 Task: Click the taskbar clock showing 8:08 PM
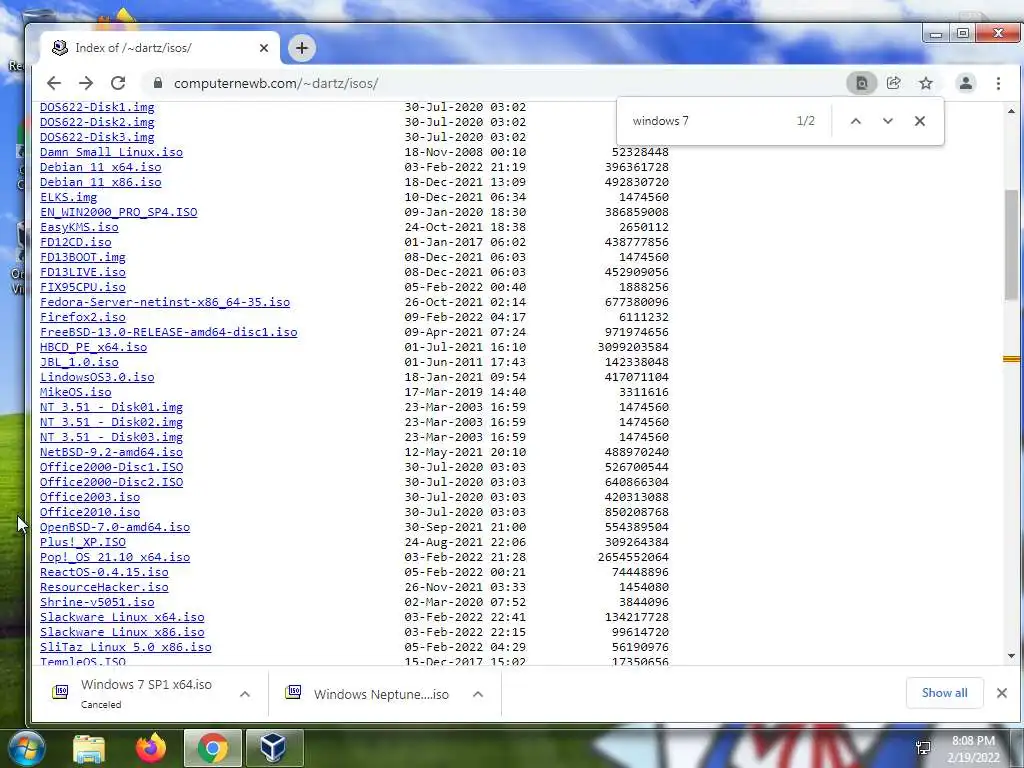973,749
